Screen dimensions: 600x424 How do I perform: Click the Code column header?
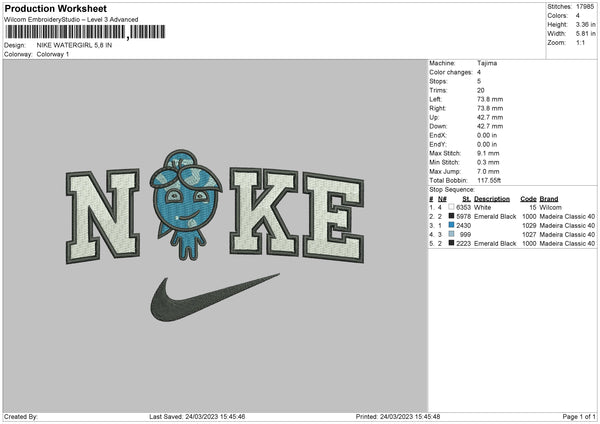click(x=528, y=199)
